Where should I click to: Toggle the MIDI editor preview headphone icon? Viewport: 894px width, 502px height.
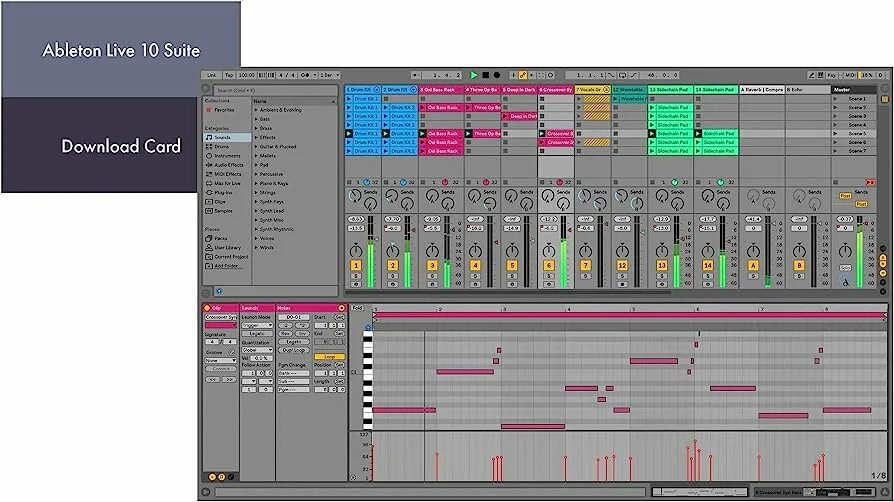coord(368,327)
